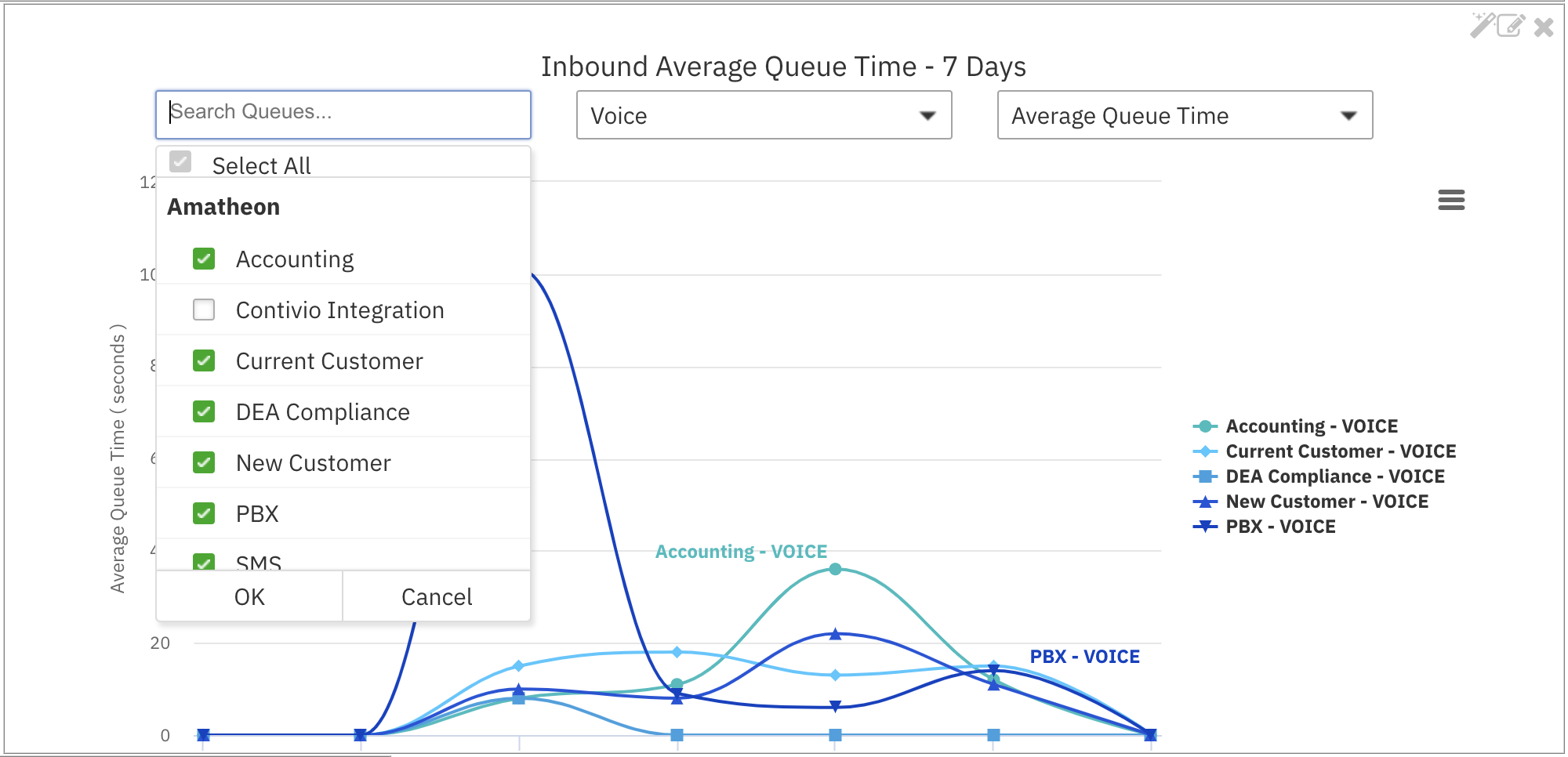Click Current Customer - VOICE legend diamond marker

1205,451
